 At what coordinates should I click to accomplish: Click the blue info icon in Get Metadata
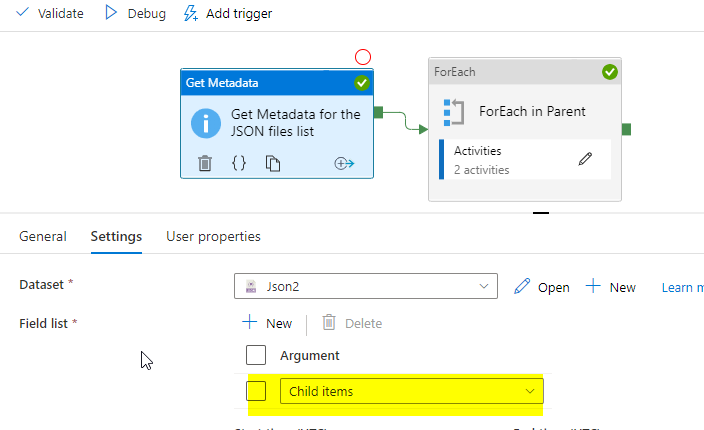pos(206,123)
